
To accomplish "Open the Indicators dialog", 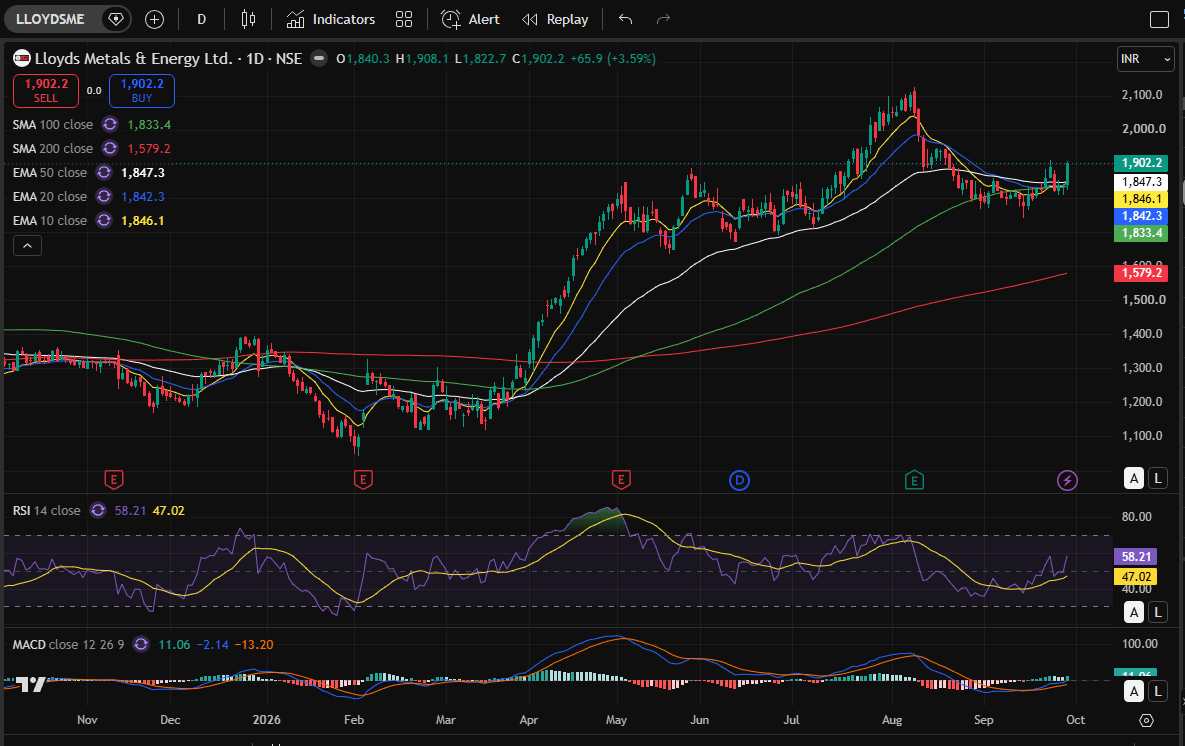I will pos(330,20).
